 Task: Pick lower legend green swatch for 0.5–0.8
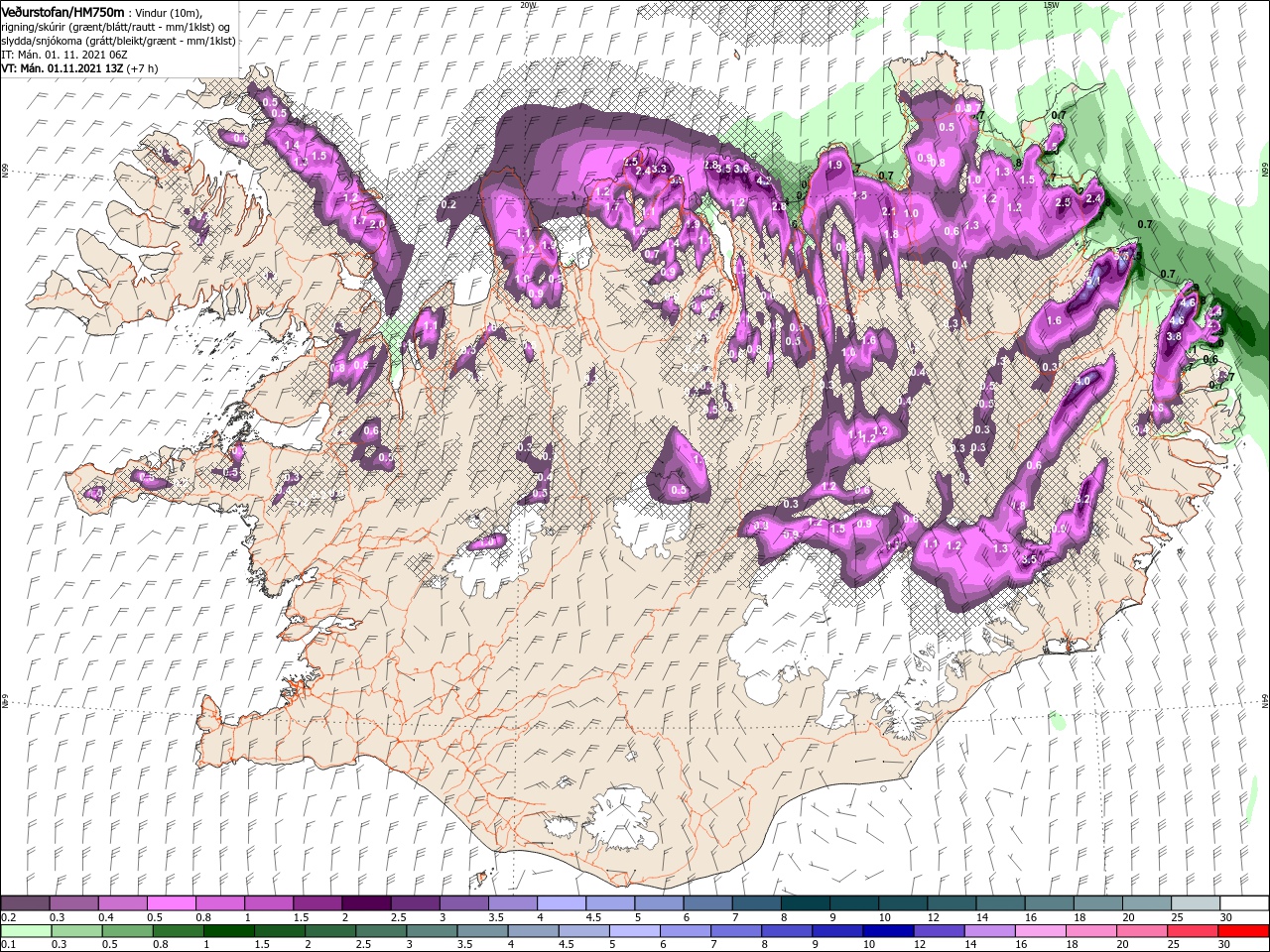pyautogui.click(x=127, y=931)
